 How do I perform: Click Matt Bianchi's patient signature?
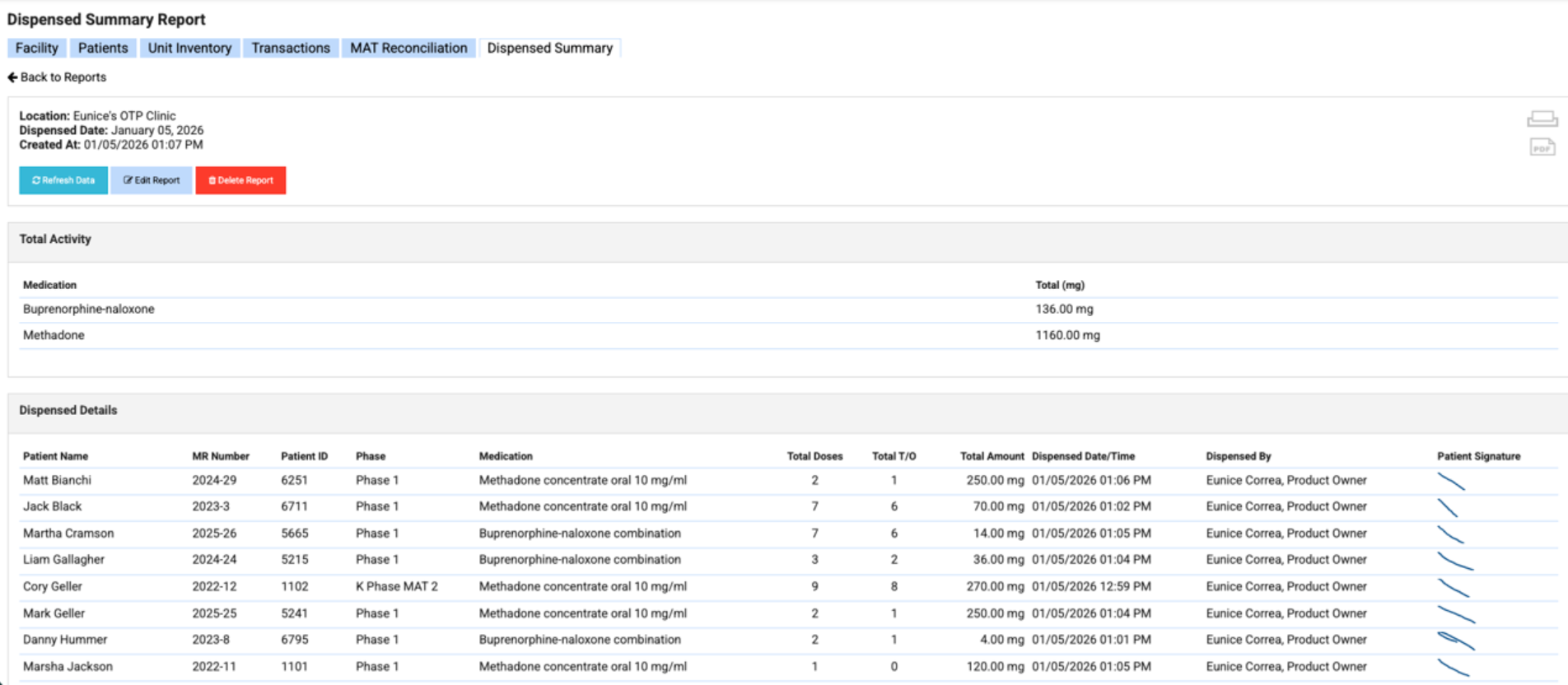pos(1450,481)
